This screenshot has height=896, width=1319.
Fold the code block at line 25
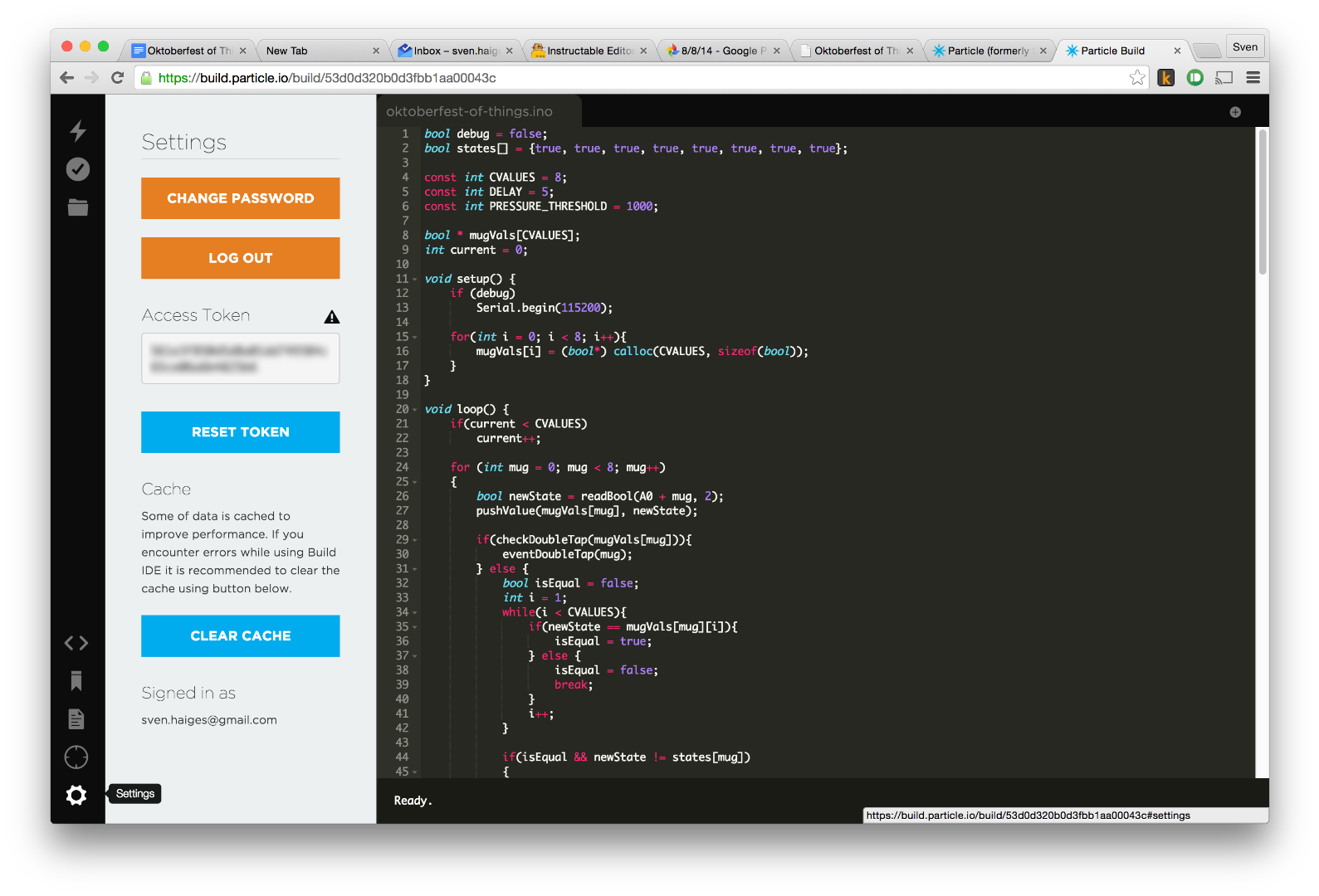tap(415, 482)
